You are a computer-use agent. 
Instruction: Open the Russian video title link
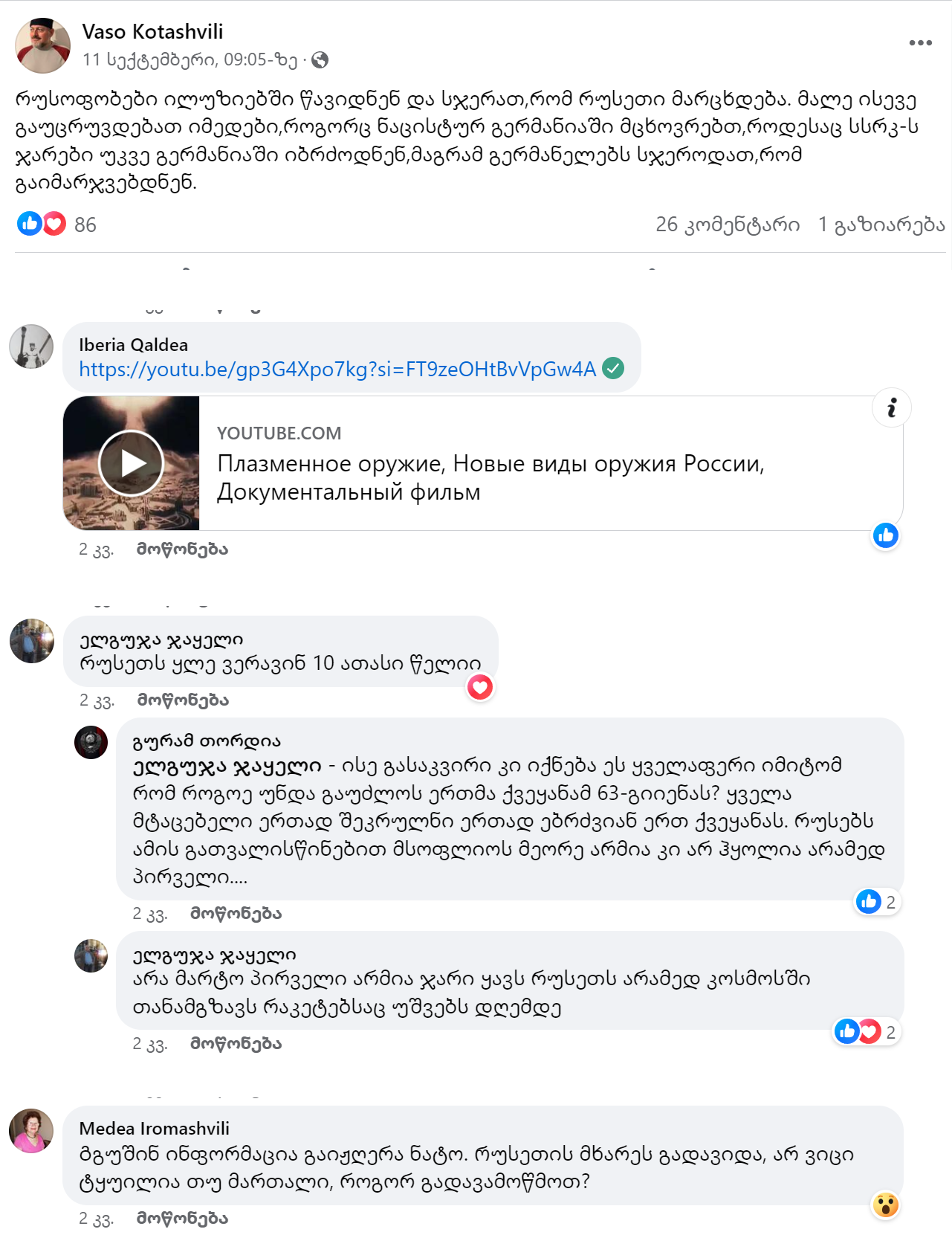pyautogui.click(x=490, y=477)
